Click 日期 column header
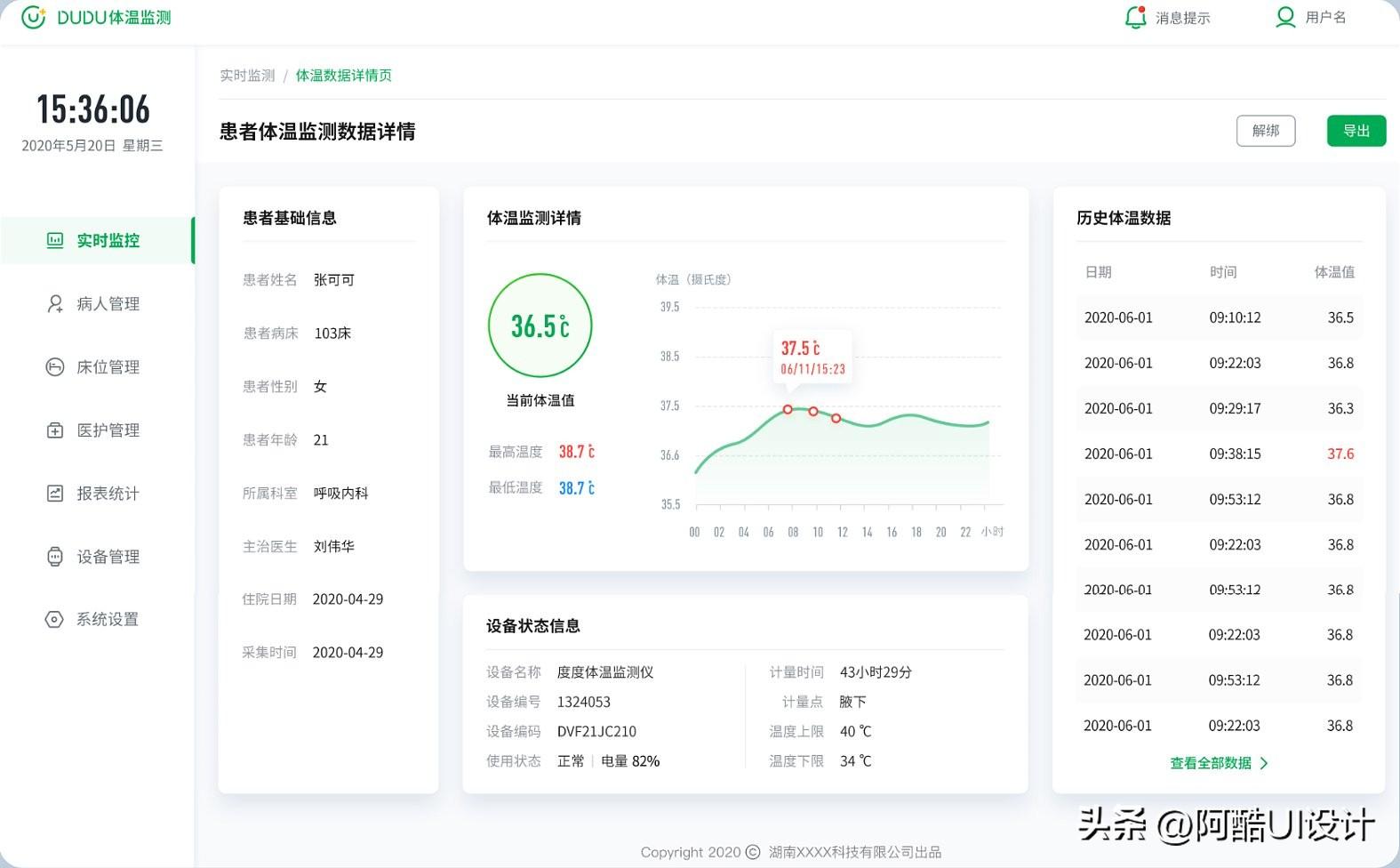1400x868 pixels. point(1098,272)
